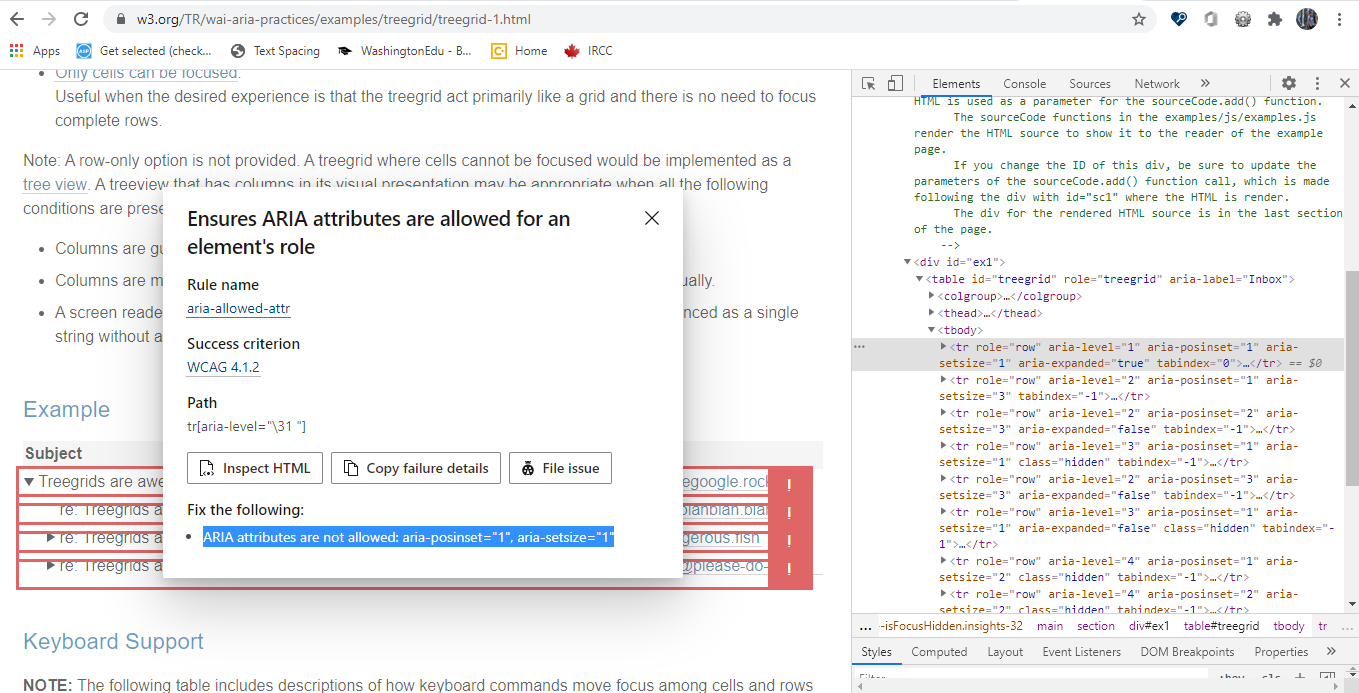Viewport: 1359px width, 693px height.
Task: Open the Google Apps grid launcher
Action: (x=16, y=50)
